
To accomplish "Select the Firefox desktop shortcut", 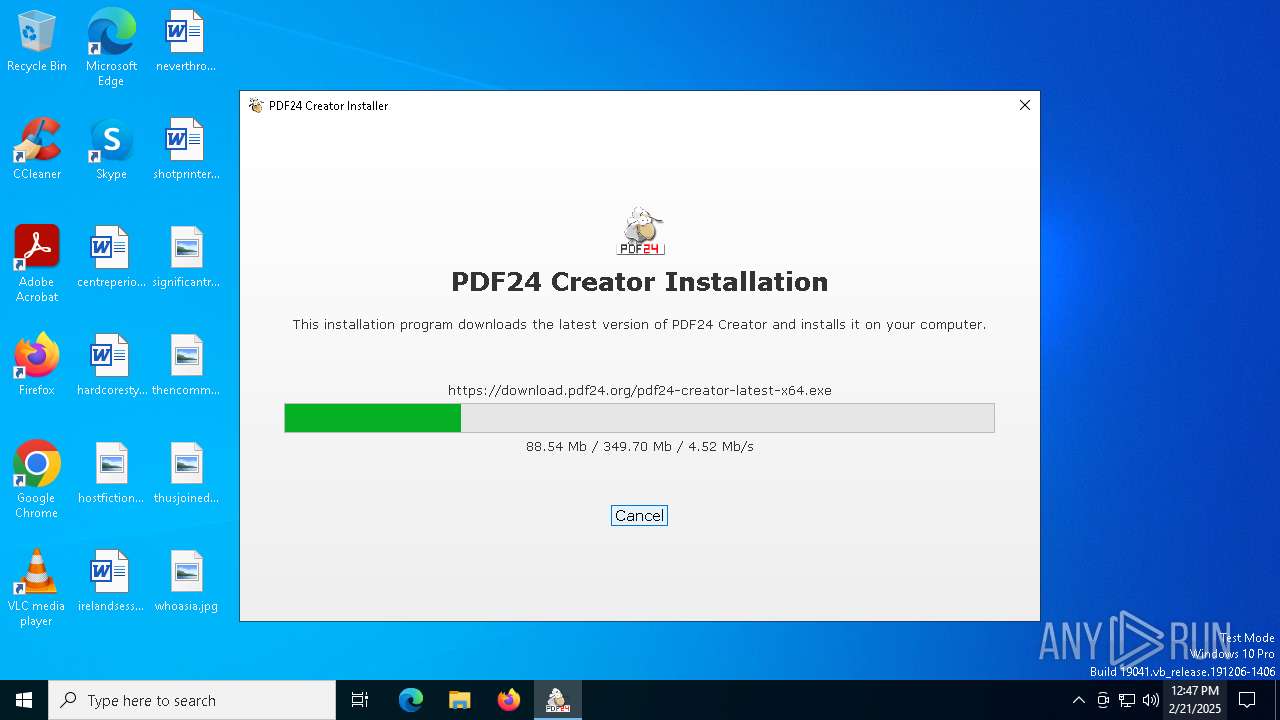I will pos(37,366).
